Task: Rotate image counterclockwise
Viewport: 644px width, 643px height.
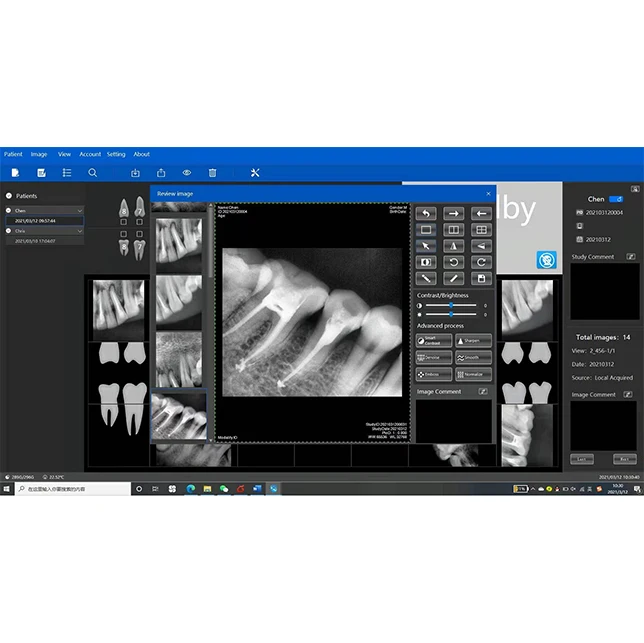Action: [x=453, y=262]
